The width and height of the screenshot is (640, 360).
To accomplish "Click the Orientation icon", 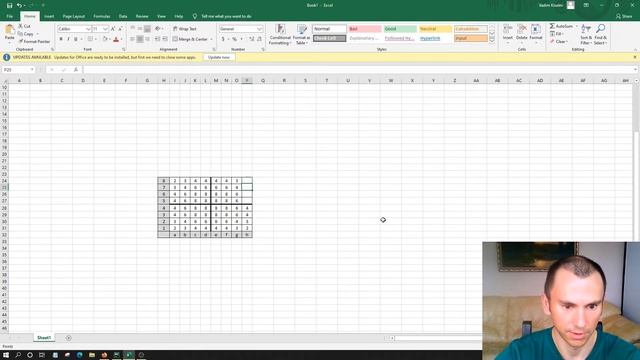I will (158, 29).
